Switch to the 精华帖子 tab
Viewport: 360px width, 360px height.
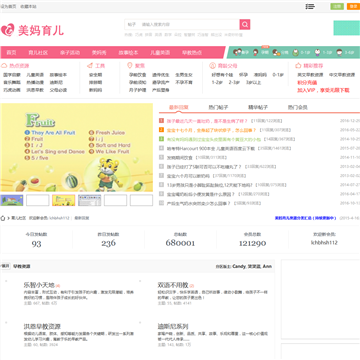258,107
